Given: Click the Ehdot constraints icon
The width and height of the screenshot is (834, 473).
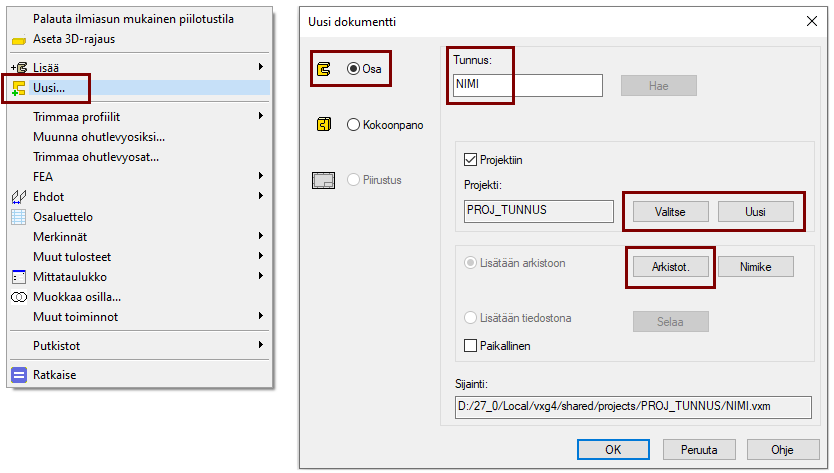Looking at the screenshot, I should [x=19, y=197].
